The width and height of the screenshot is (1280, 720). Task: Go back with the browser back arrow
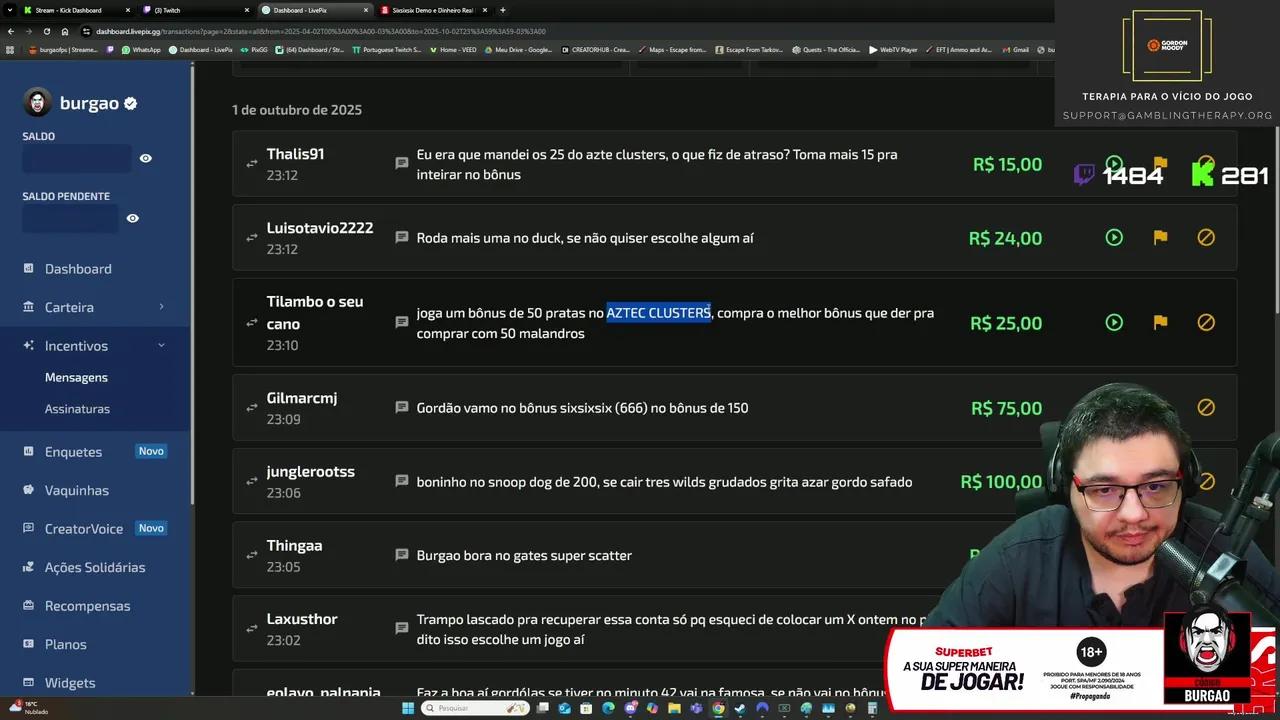click(x=10, y=31)
